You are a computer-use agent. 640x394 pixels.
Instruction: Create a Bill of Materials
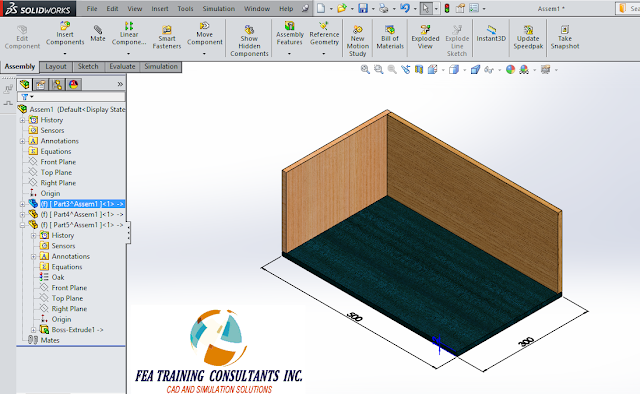(x=390, y=37)
